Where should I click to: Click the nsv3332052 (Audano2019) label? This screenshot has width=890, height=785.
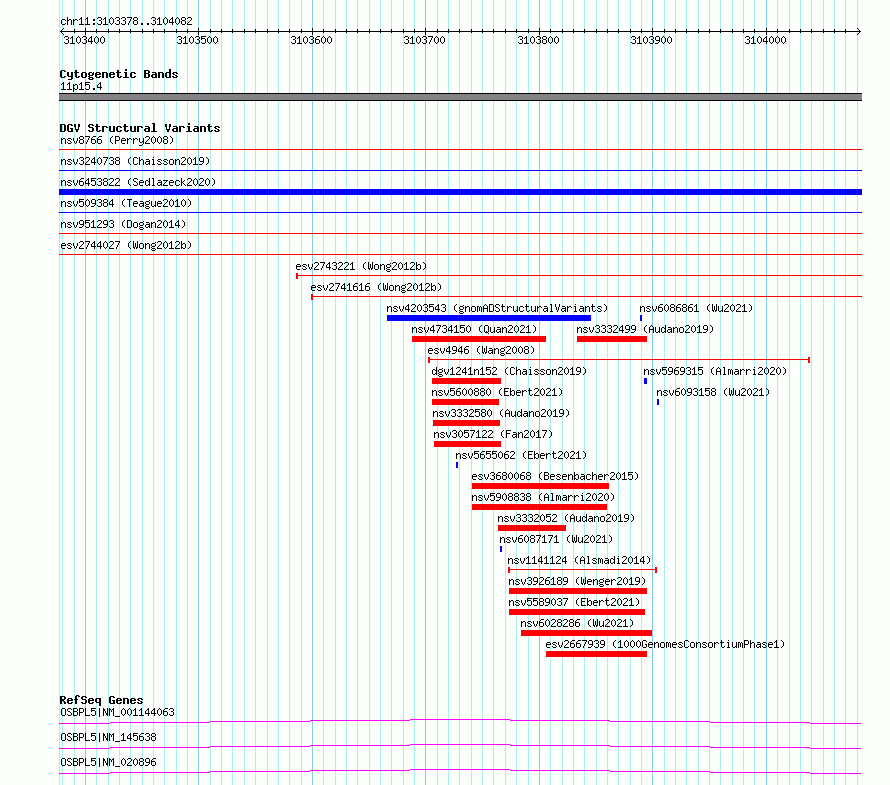pyautogui.click(x=566, y=518)
